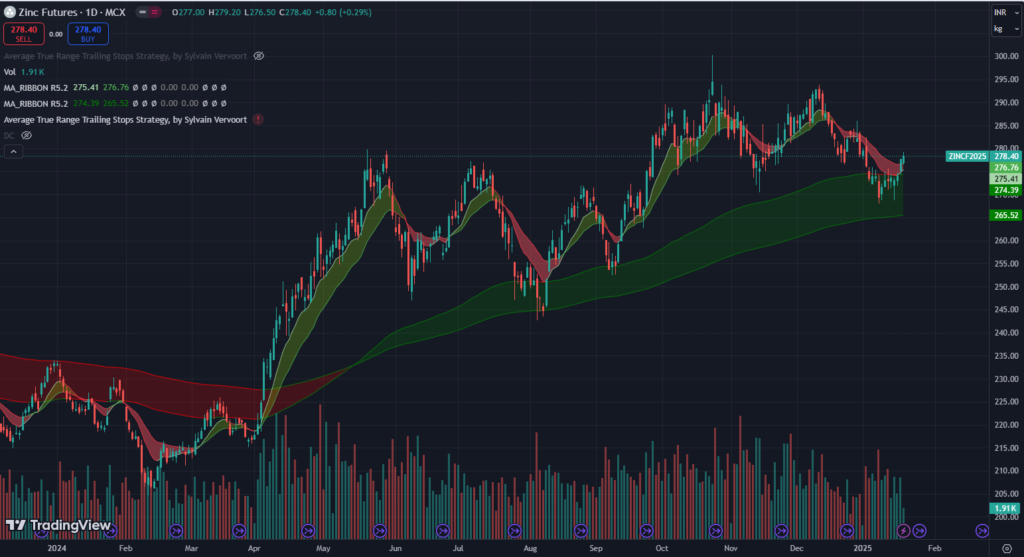This screenshot has width=1024, height=557.
Task: Click the 274.39 price scale tag
Action: 1006,190
